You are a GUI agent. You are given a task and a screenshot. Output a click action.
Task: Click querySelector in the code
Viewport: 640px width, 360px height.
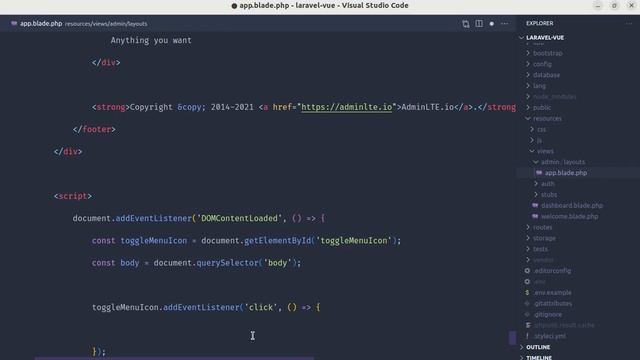[227, 263]
